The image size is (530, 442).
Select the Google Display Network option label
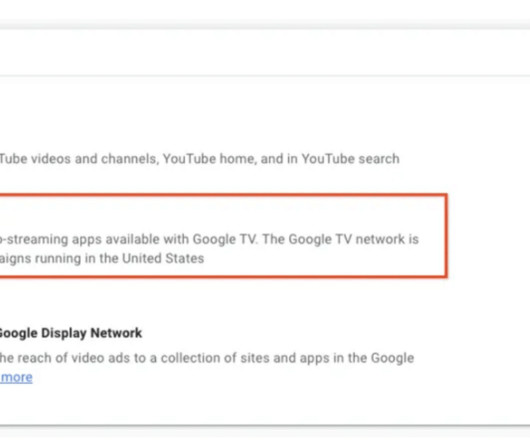(x=71, y=333)
